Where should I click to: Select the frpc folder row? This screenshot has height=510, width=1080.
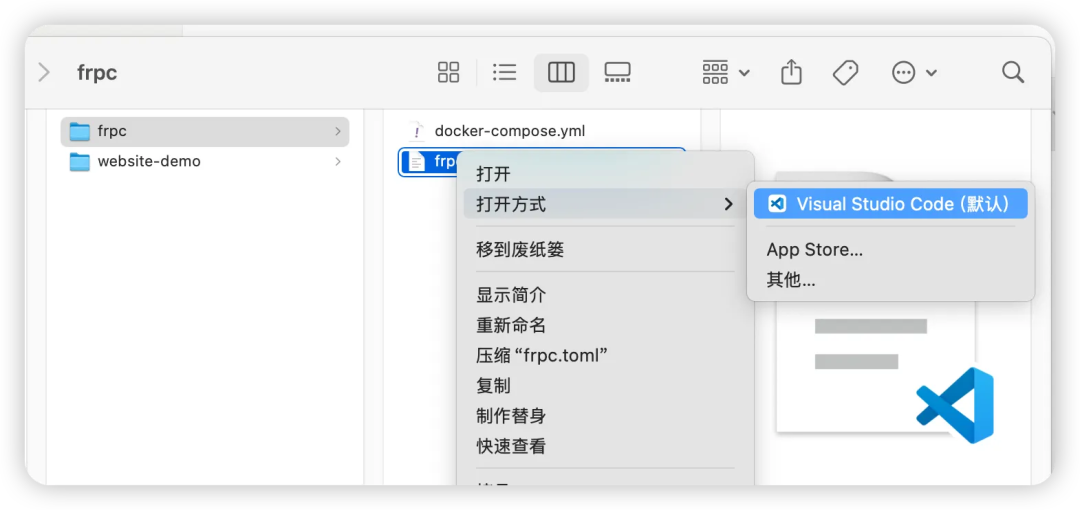click(x=205, y=131)
